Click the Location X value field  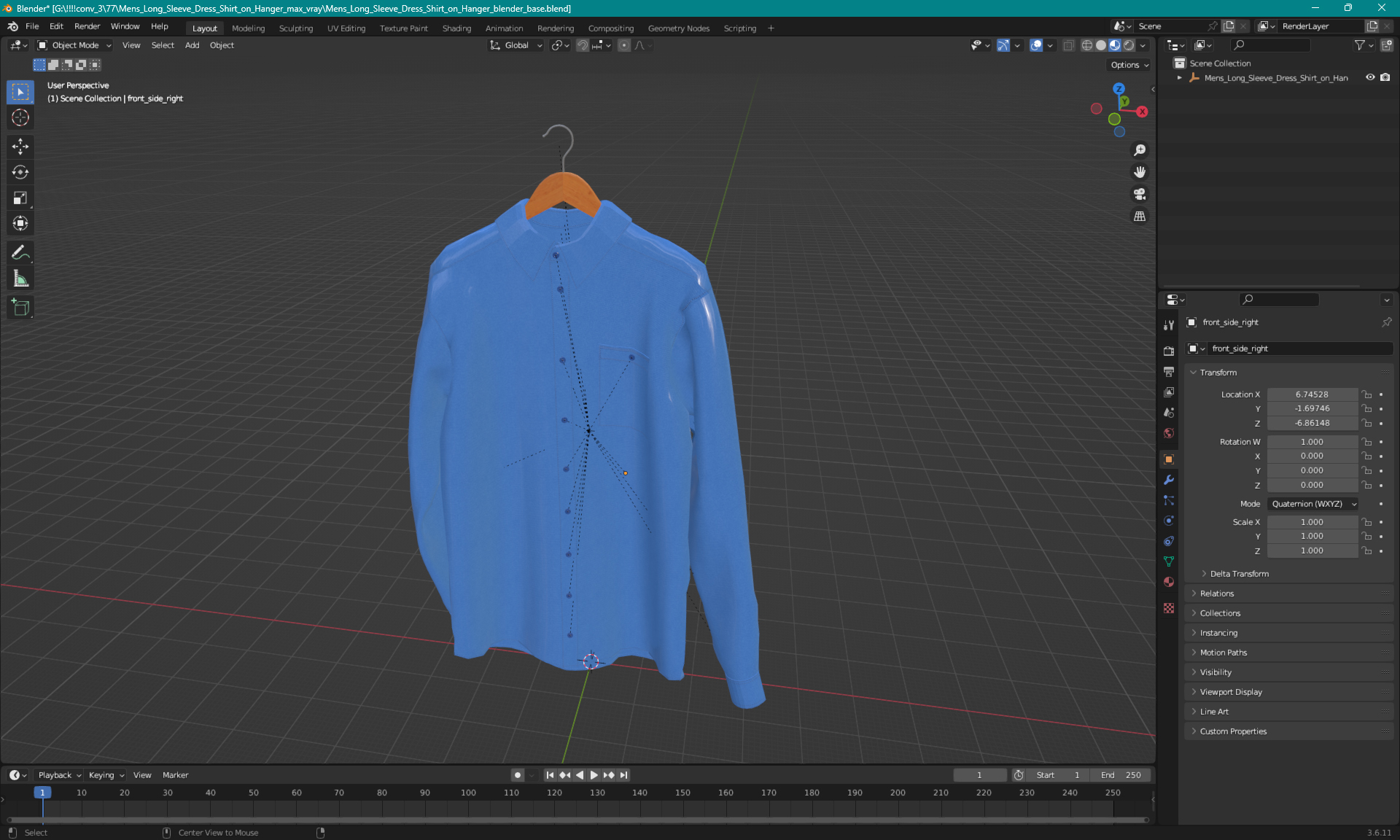click(x=1312, y=394)
